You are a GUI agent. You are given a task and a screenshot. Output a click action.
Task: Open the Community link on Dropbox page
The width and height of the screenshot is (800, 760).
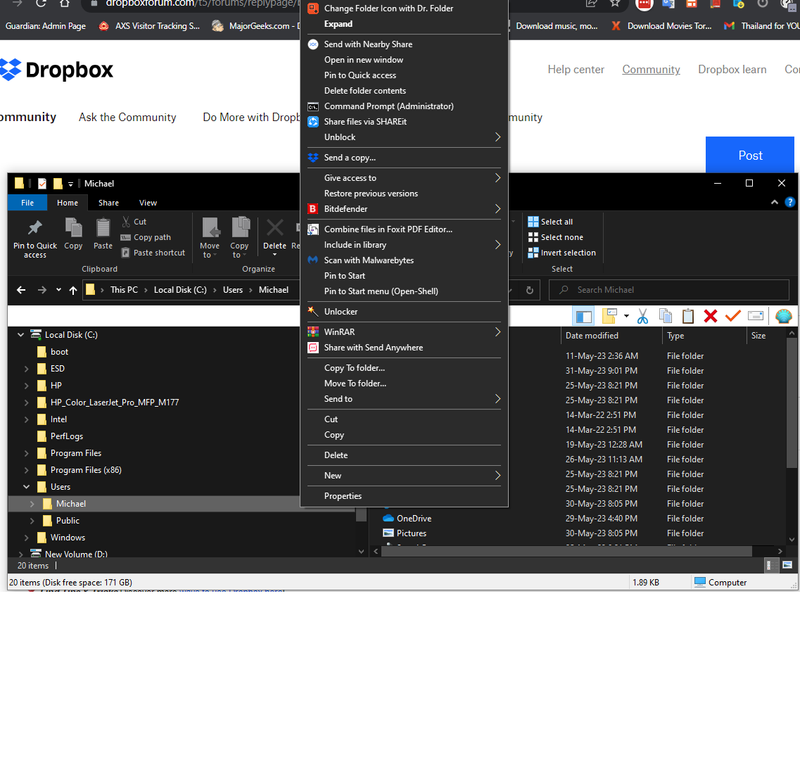pos(651,69)
